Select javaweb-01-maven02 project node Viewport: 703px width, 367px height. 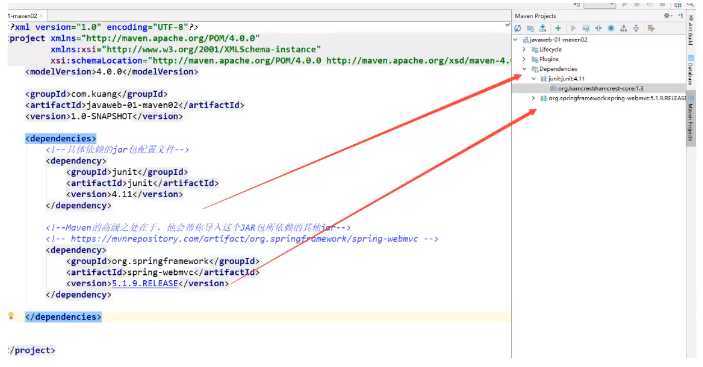[x=558, y=39]
